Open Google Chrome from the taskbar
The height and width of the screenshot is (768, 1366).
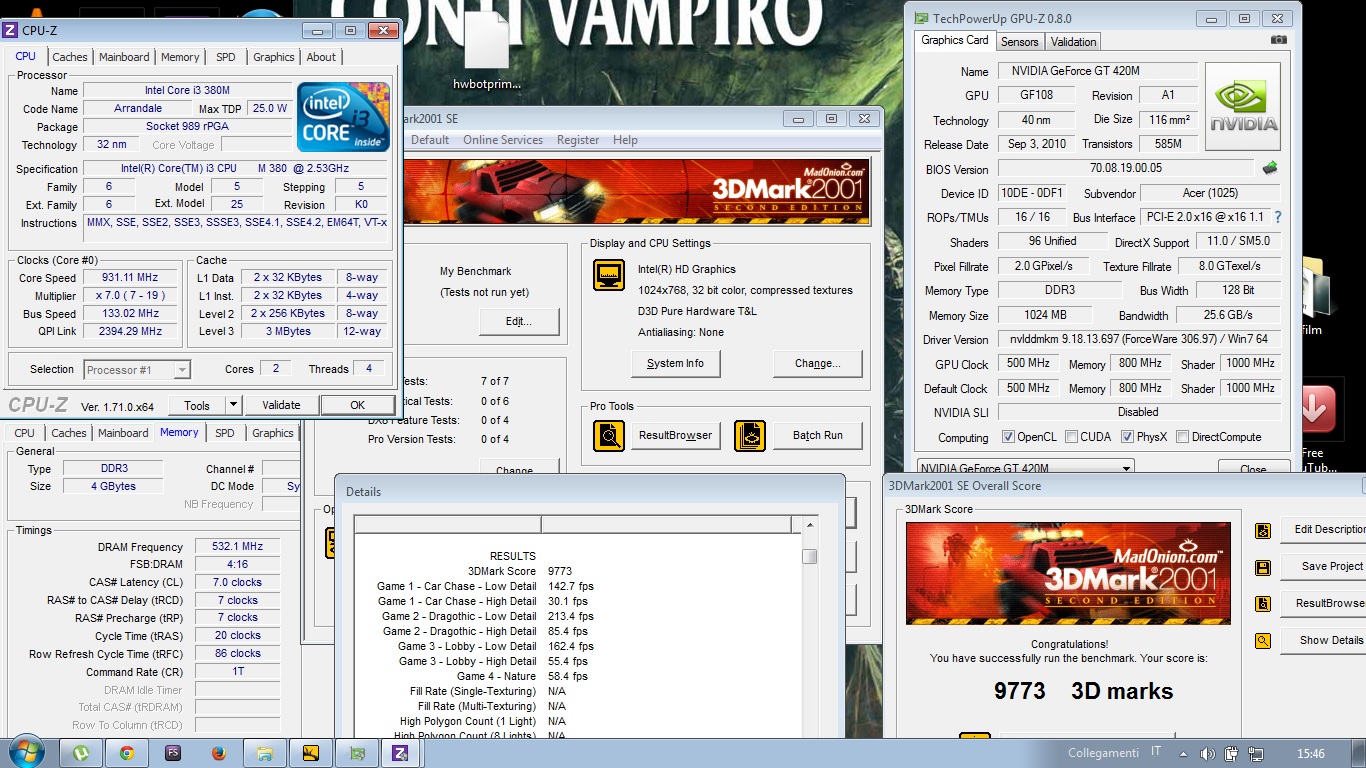pos(127,753)
